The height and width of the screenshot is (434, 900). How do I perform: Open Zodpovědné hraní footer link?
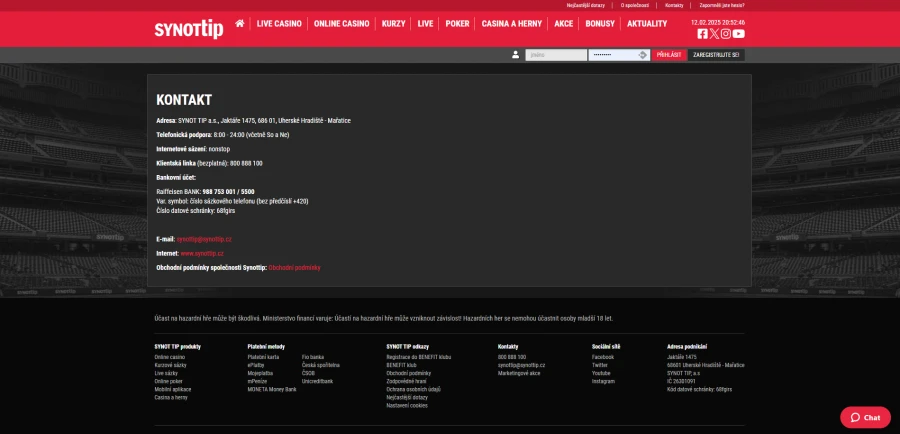406,381
